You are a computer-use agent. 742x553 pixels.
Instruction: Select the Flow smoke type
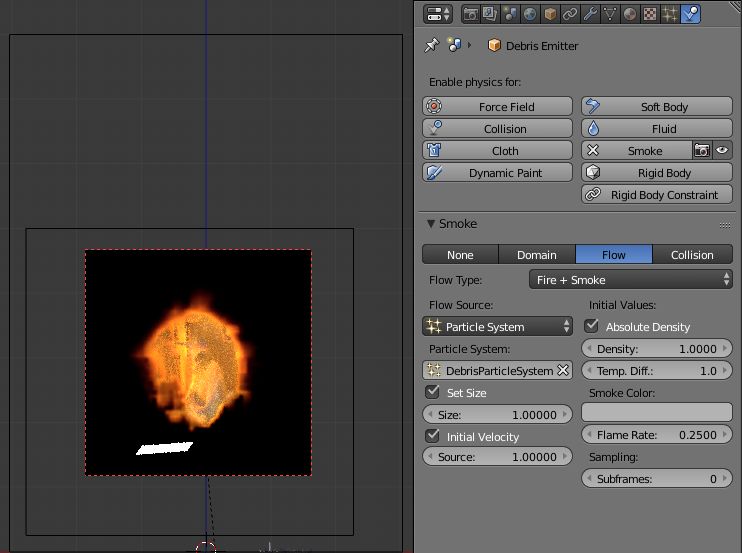click(614, 255)
